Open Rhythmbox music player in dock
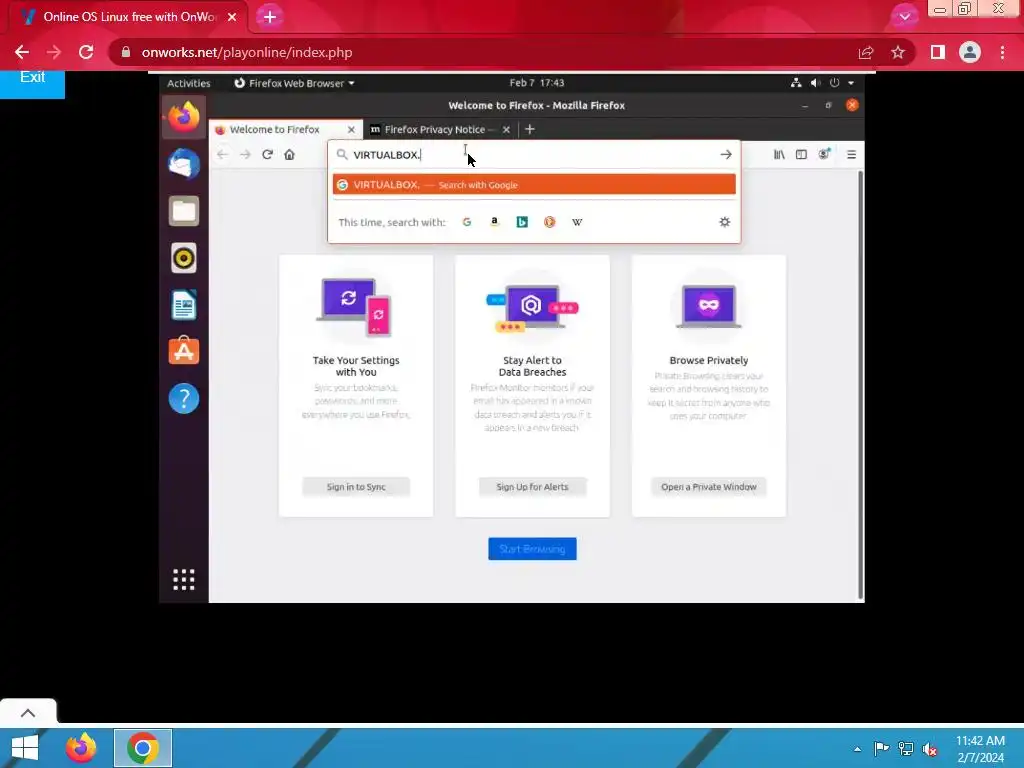The height and width of the screenshot is (768, 1024). (184, 257)
